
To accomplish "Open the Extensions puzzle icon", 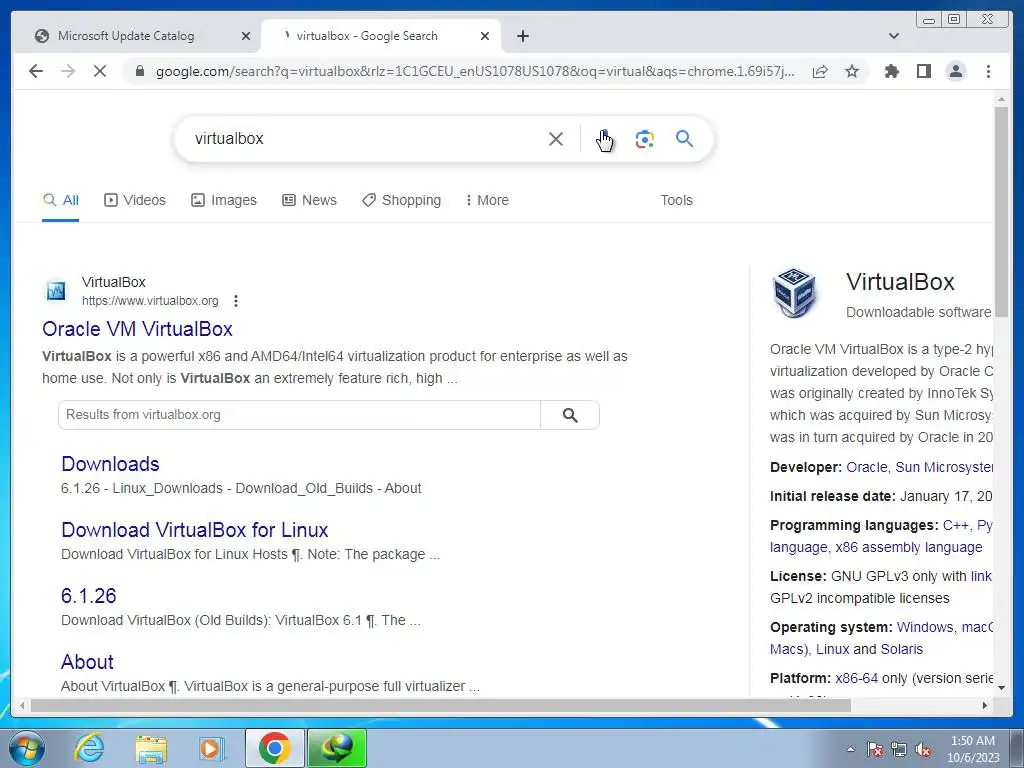I will 891,71.
